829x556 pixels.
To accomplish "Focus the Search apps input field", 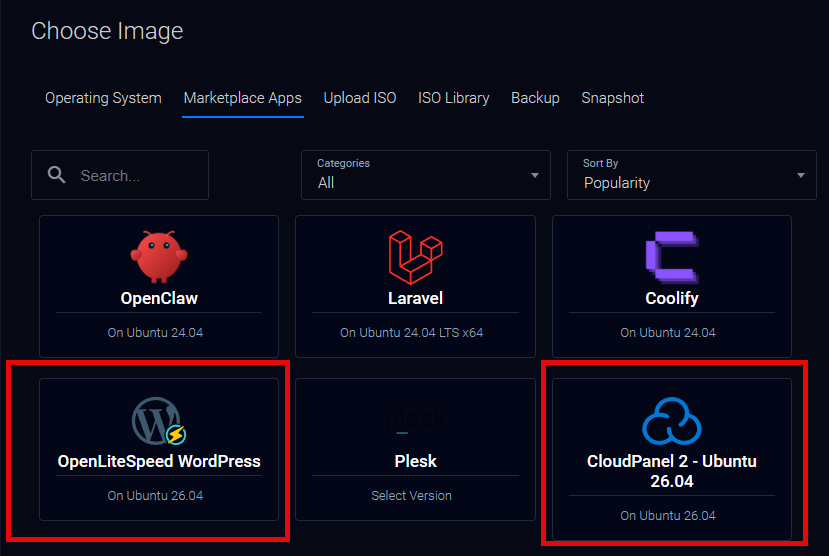I will 120,175.
